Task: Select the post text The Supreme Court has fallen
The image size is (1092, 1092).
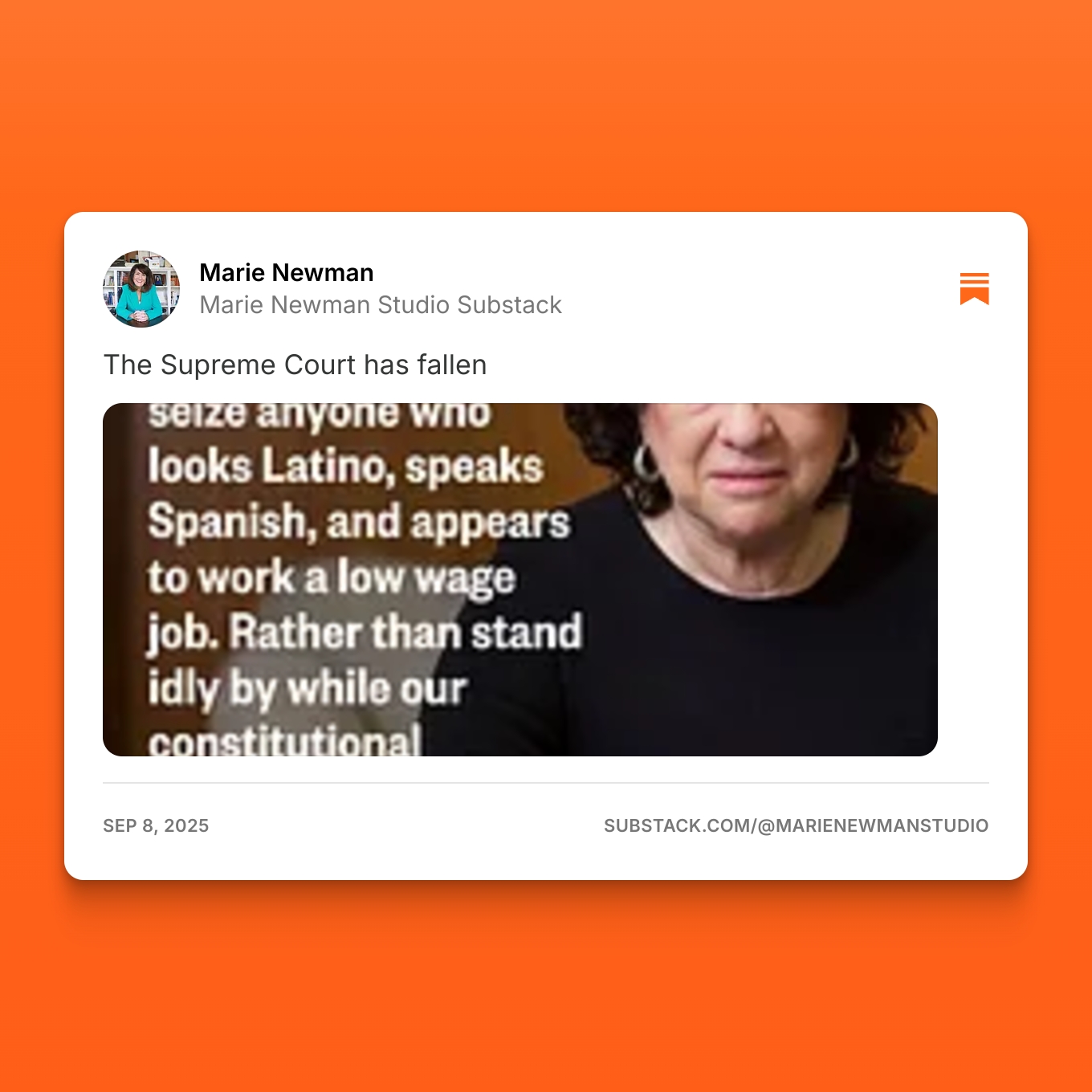Action: pos(295,365)
